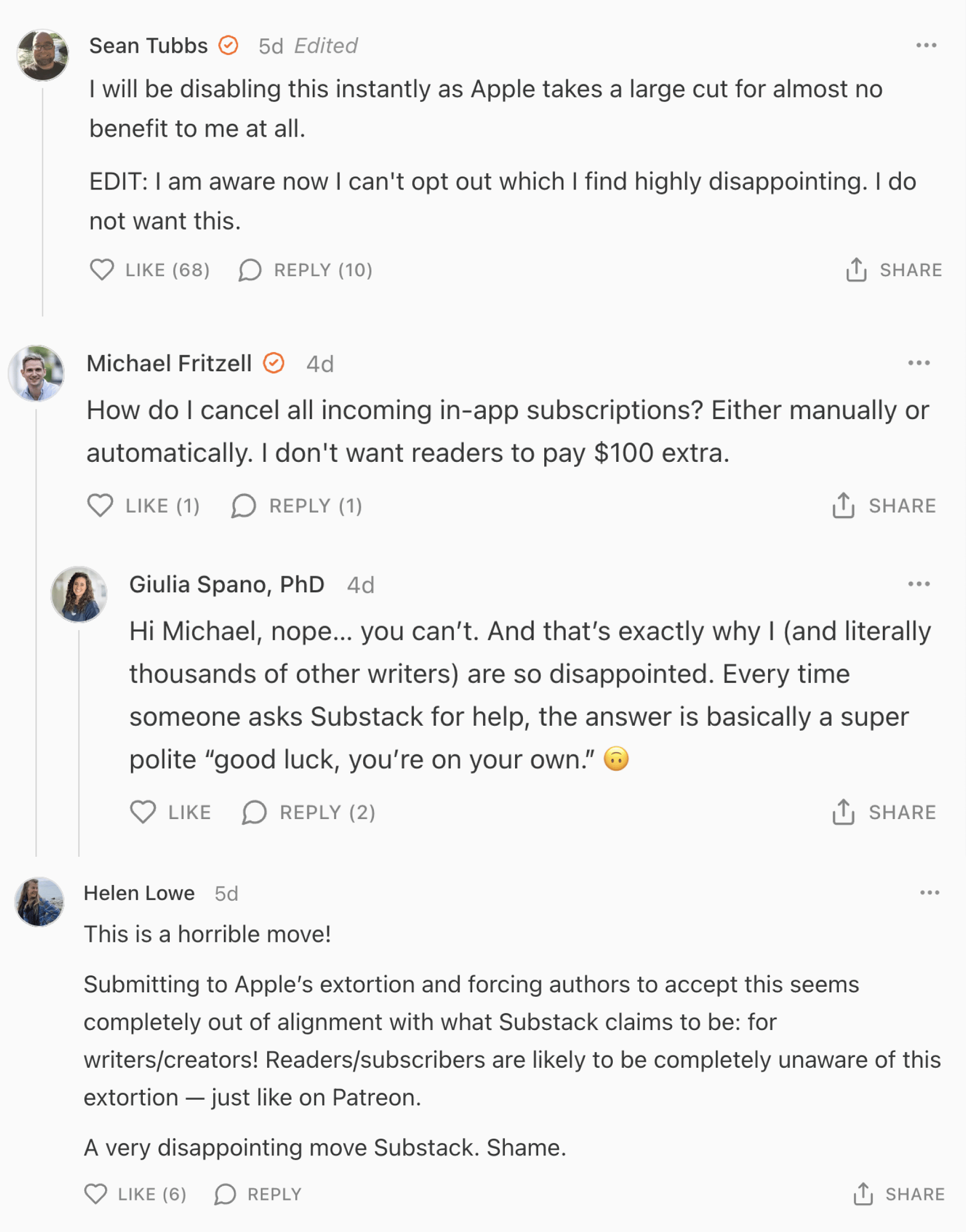Share Giulia Spano's reply
The image size is (966, 1232).
click(883, 812)
